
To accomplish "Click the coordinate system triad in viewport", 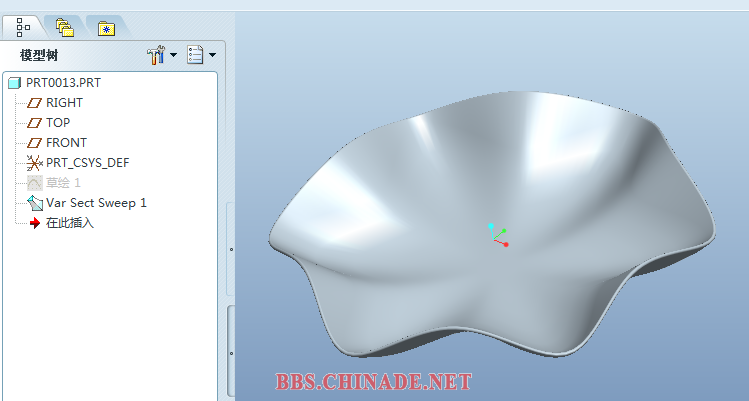I will tap(498, 235).
